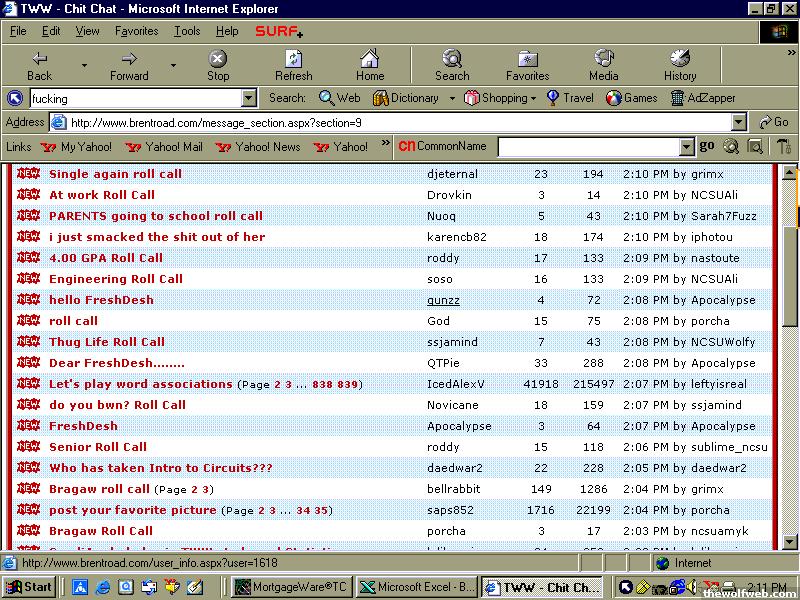This screenshot has width=800, height=600.
Task: Open the Favorites toolbar icon
Action: coord(527,60)
